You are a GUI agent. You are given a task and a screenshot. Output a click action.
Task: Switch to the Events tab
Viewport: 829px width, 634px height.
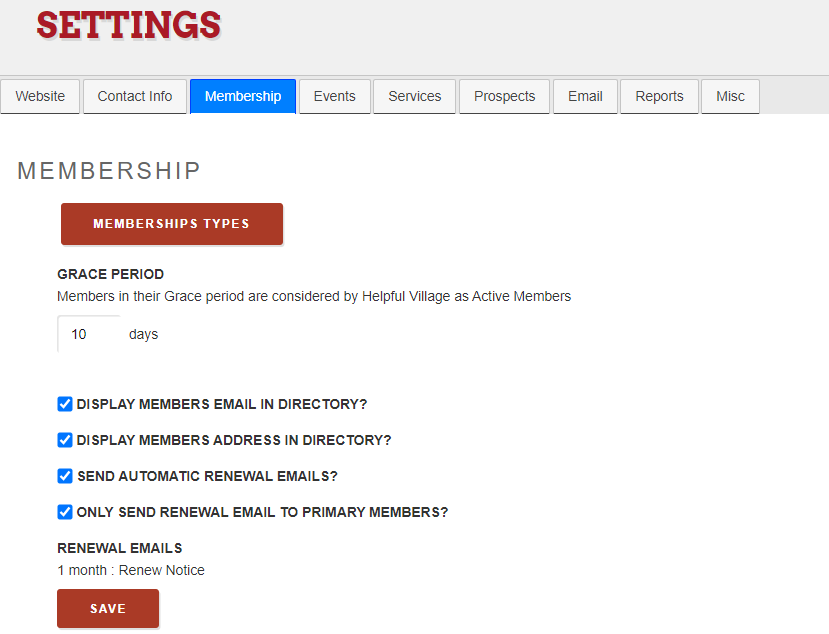click(x=334, y=96)
